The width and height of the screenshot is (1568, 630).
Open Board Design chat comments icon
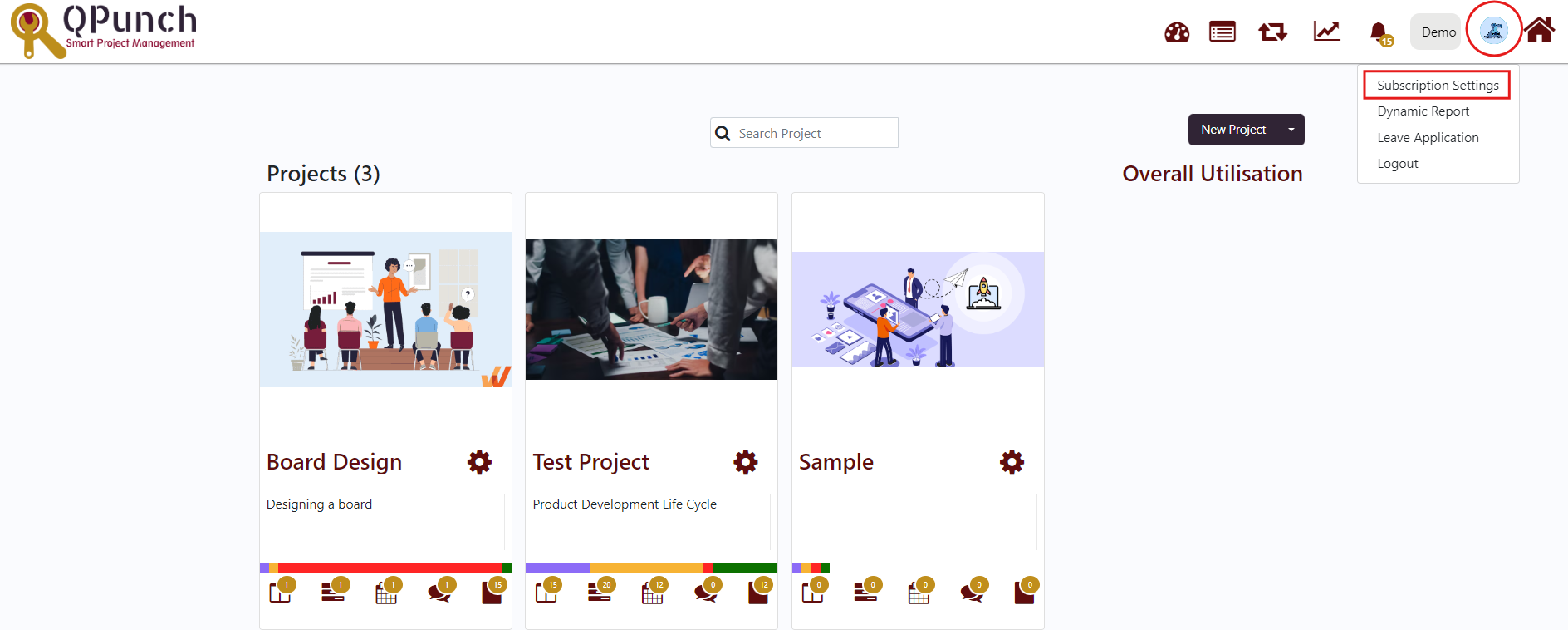click(x=440, y=591)
